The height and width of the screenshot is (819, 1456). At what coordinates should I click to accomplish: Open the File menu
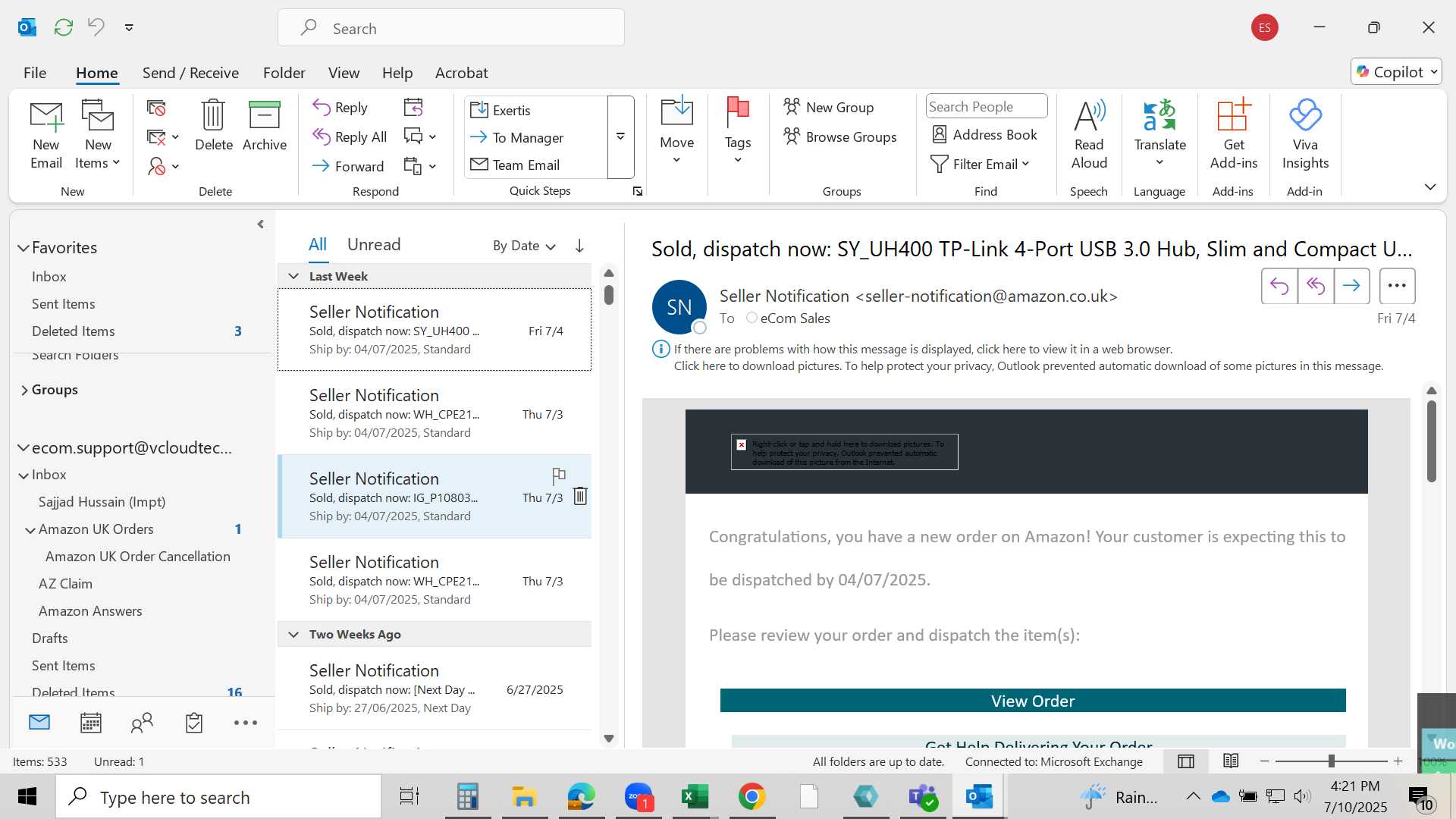[35, 73]
